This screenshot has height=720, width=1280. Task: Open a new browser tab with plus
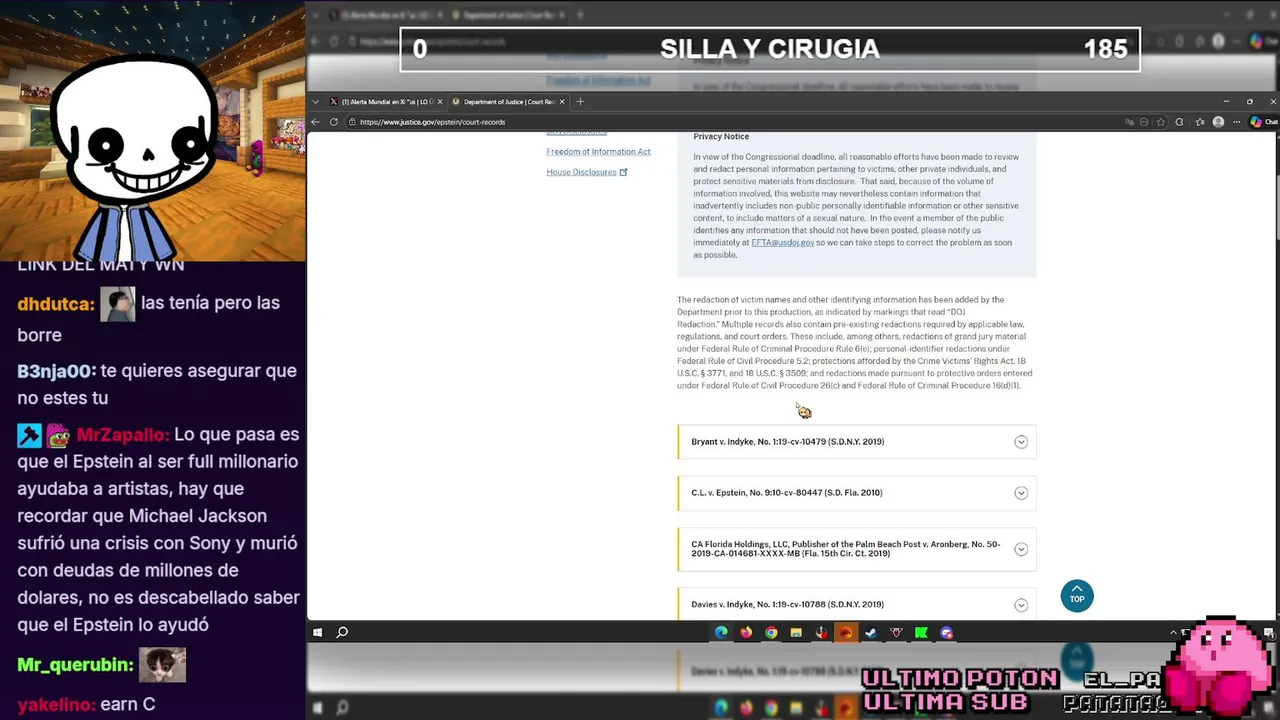click(x=580, y=102)
